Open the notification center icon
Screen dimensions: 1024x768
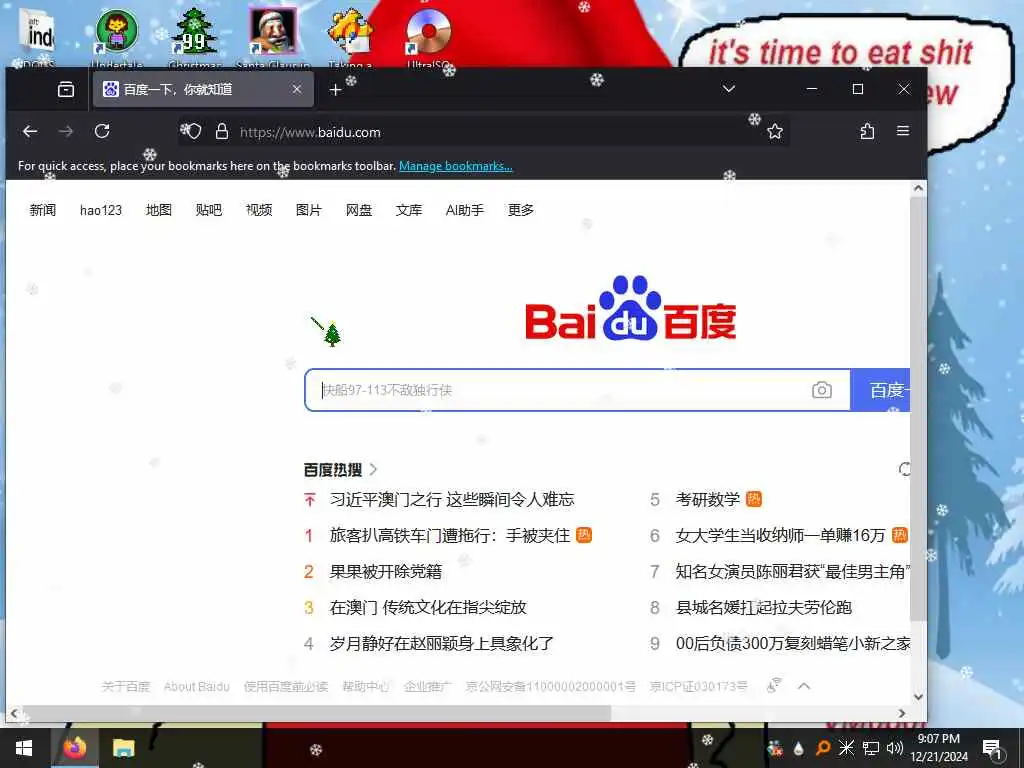click(992, 748)
